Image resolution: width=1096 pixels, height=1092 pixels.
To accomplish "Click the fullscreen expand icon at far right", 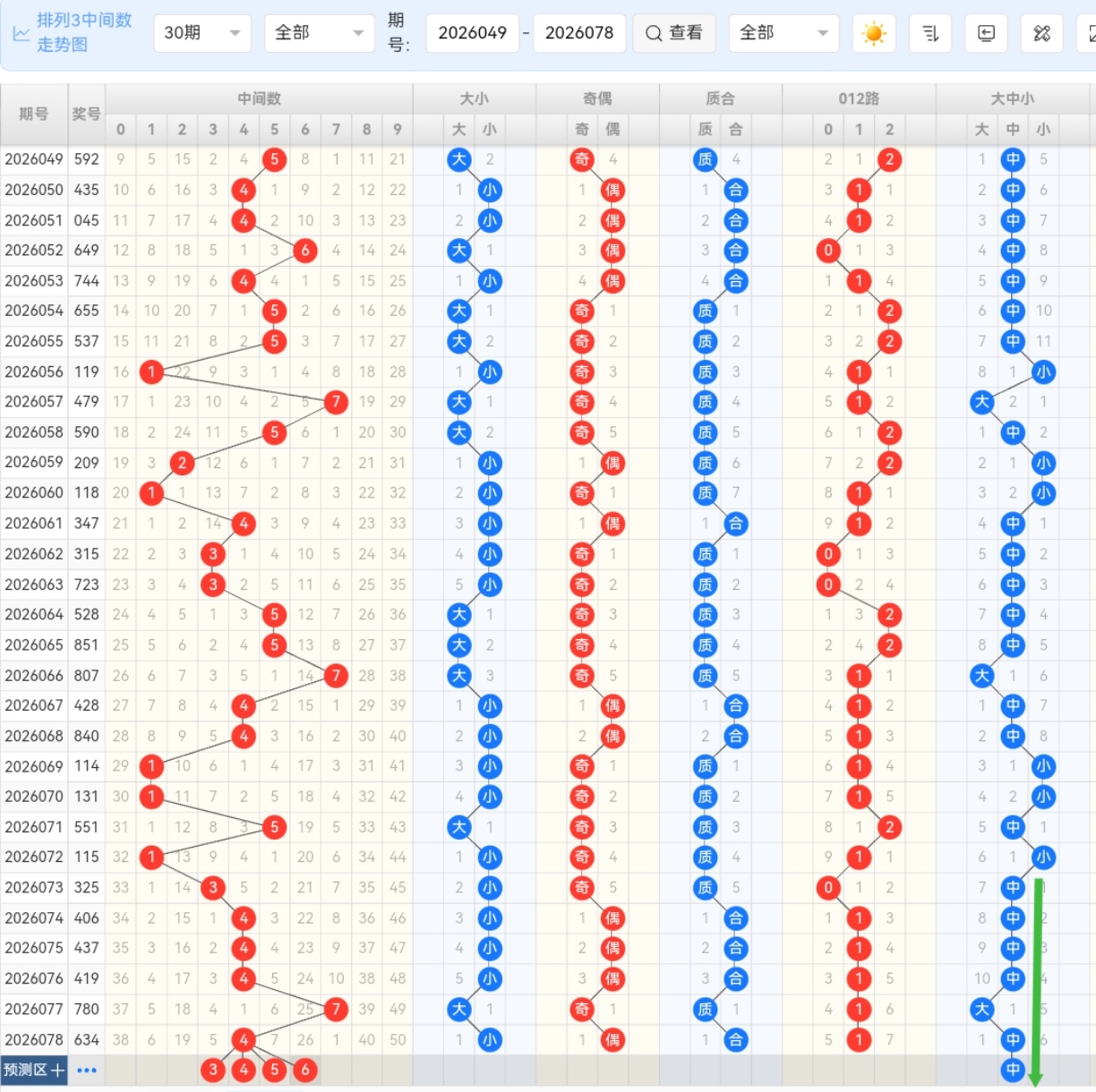I will click(1090, 34).
